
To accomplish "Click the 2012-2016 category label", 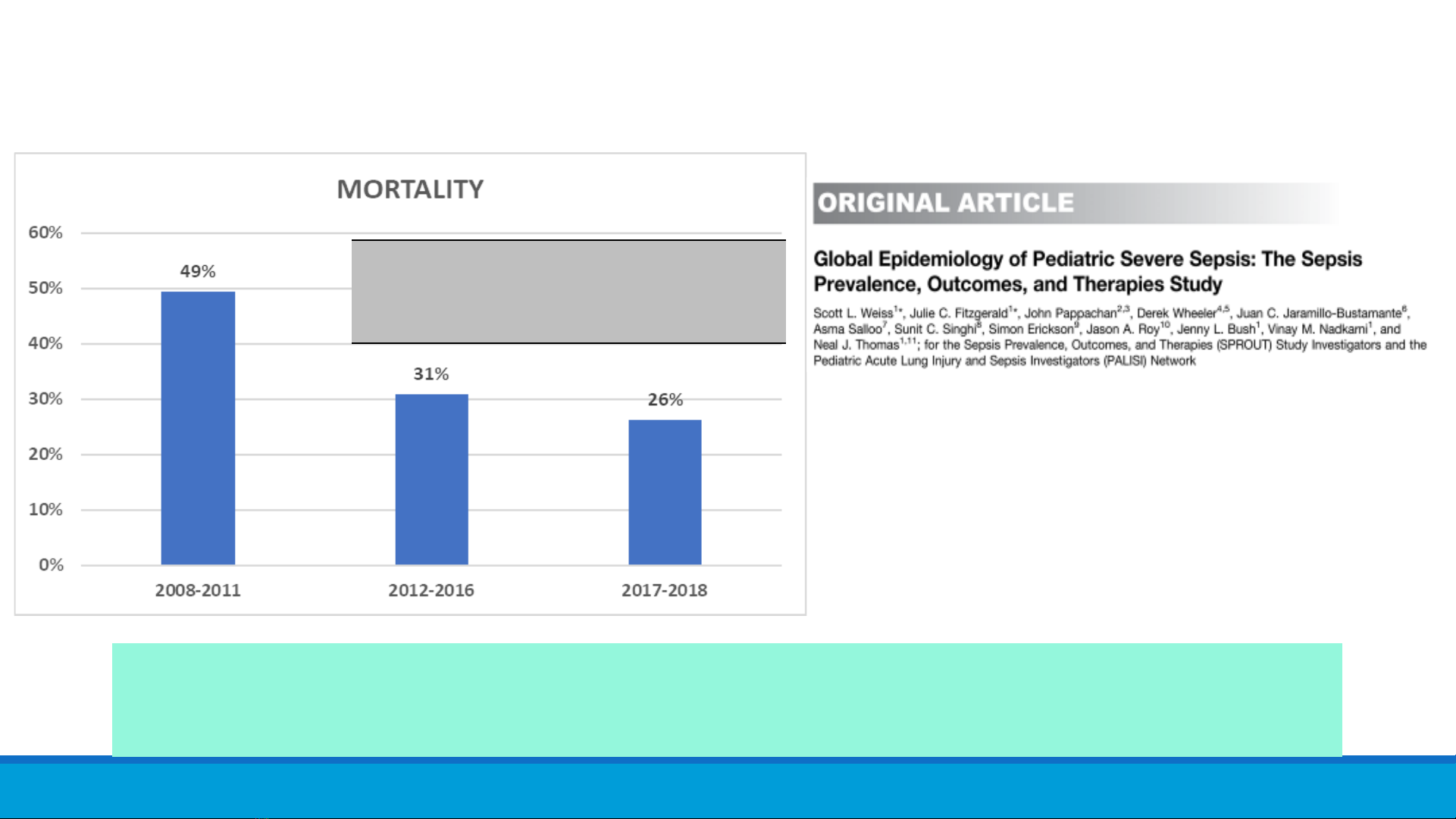I will [x=431, y=590].
